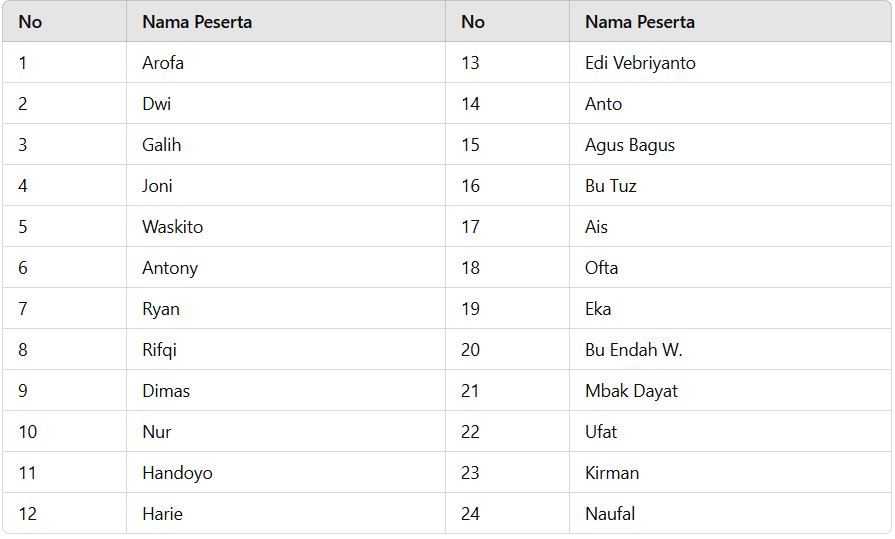Select the Waskito cell
Viewport: 895px width, 539px height.
click(286, 227)
